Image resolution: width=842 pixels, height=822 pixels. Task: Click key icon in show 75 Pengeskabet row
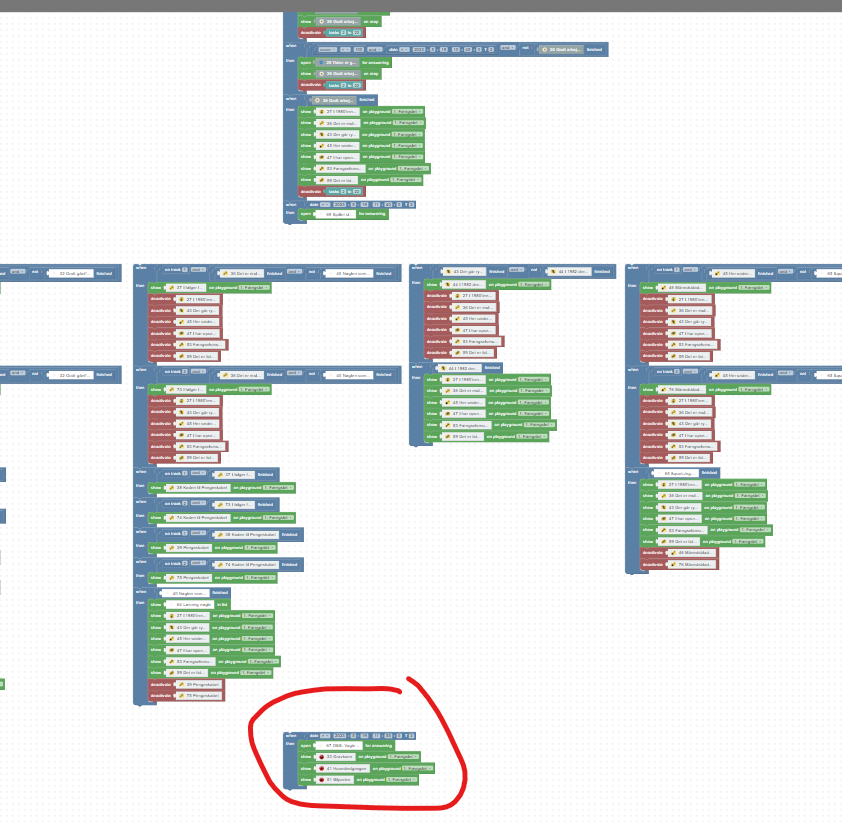[x=172, y=578]
